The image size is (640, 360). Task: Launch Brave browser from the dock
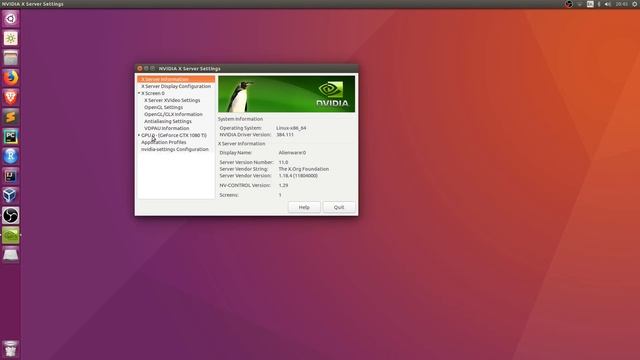click(11, 97)
